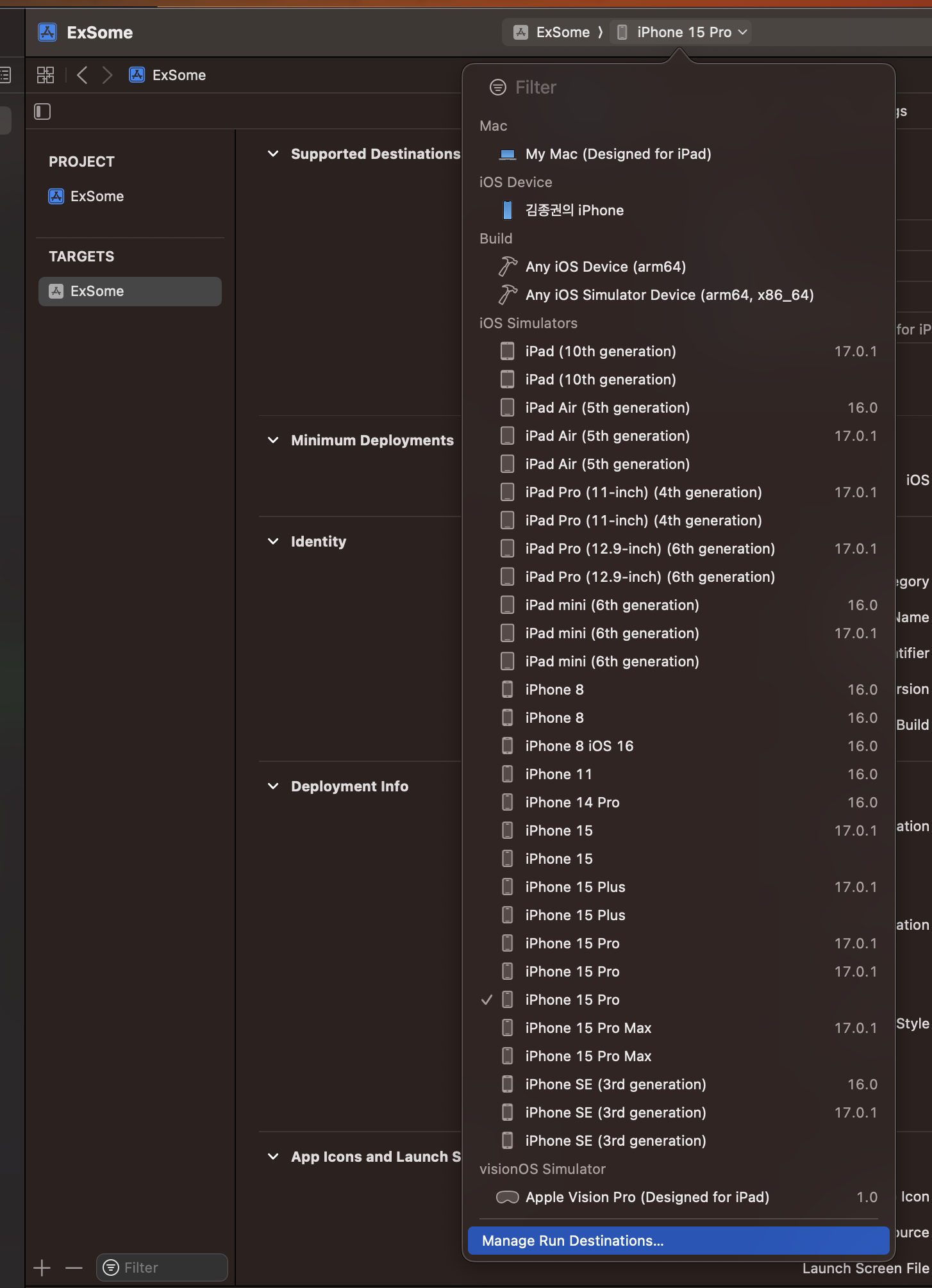Viewport: 932px width, 1288px height.
Task: Click the targets Filter field at bottom
Action: (162, 1267)
